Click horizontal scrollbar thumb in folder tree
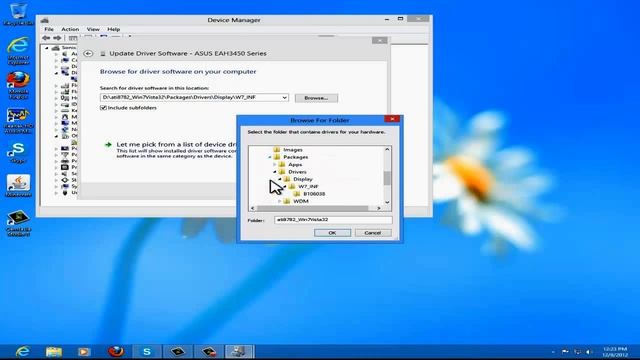640x360 pixels. (x=312, y=208)
